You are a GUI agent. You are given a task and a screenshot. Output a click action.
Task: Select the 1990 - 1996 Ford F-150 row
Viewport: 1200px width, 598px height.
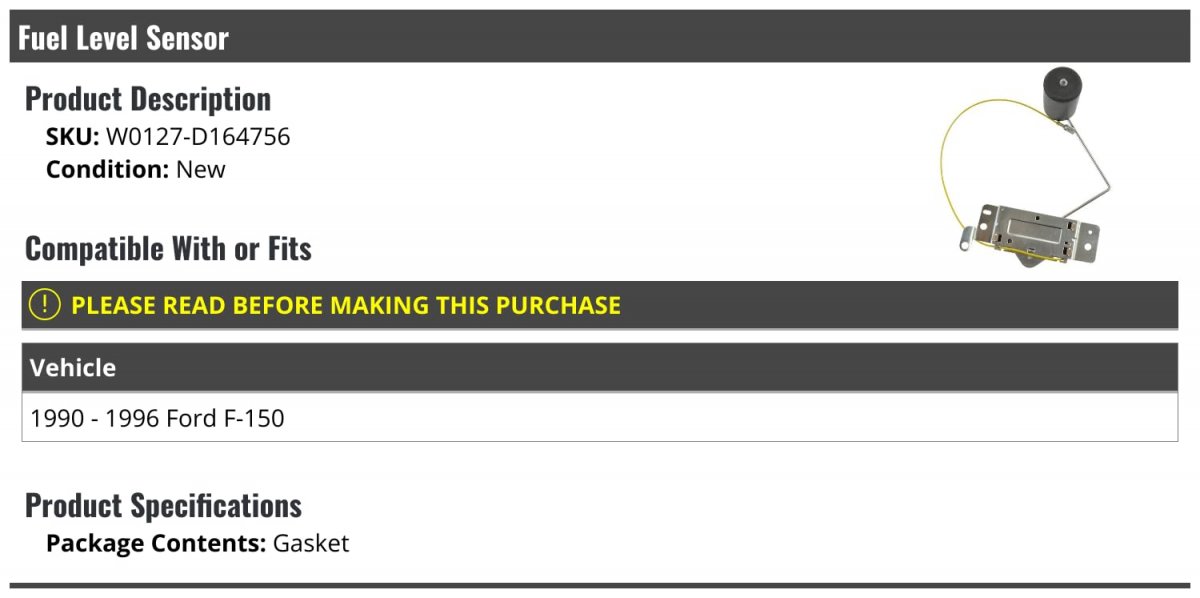(x=600, y=417)
